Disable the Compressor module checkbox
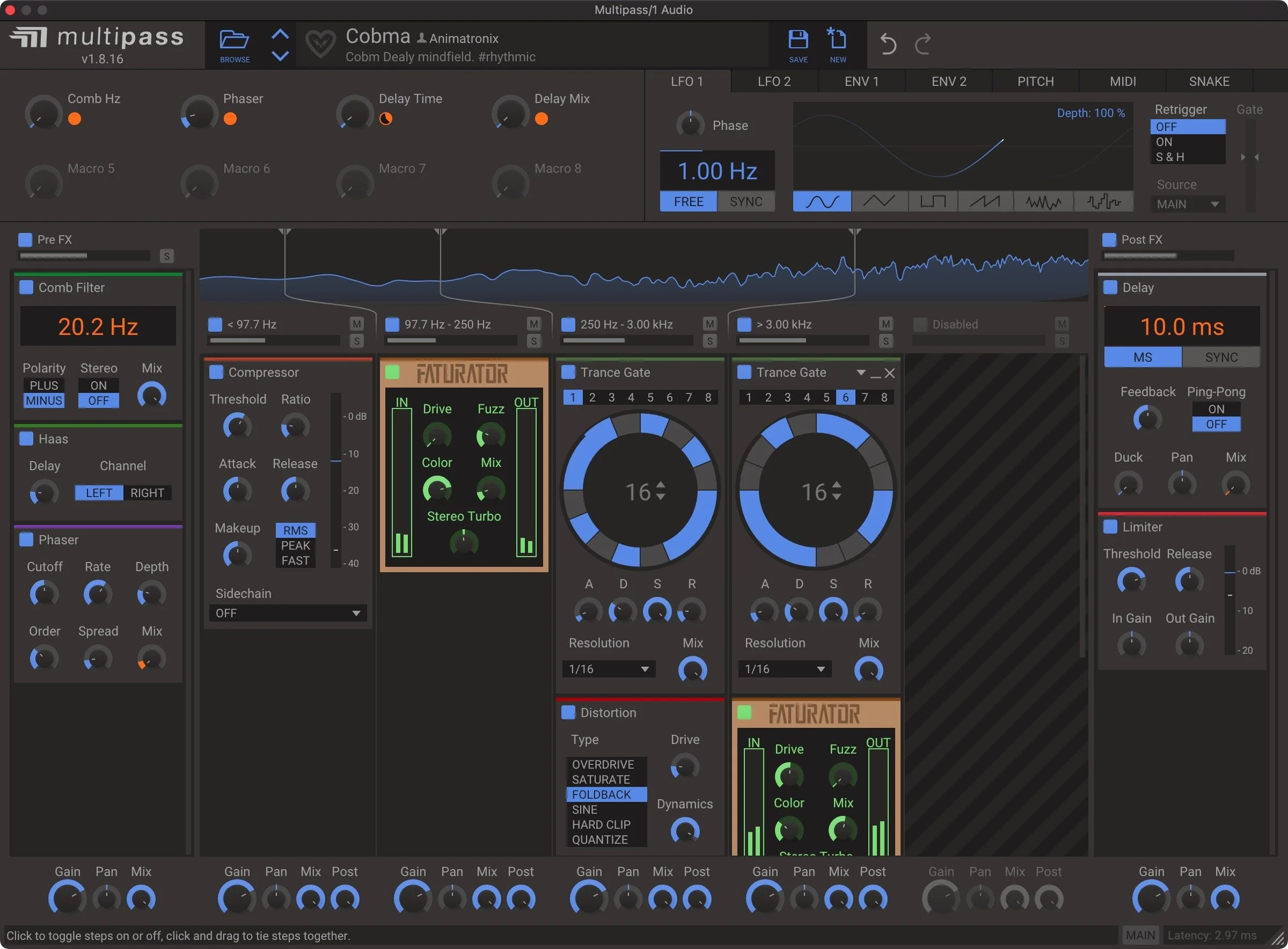This screenshot has width=1288, height=949. (216, 373)
